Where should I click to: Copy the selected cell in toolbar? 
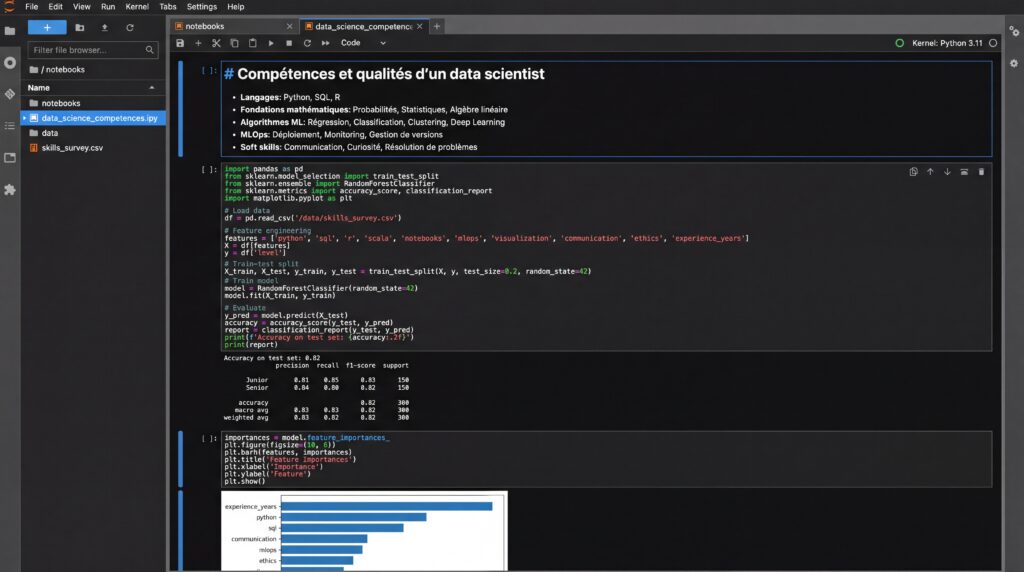coord(234,43)
